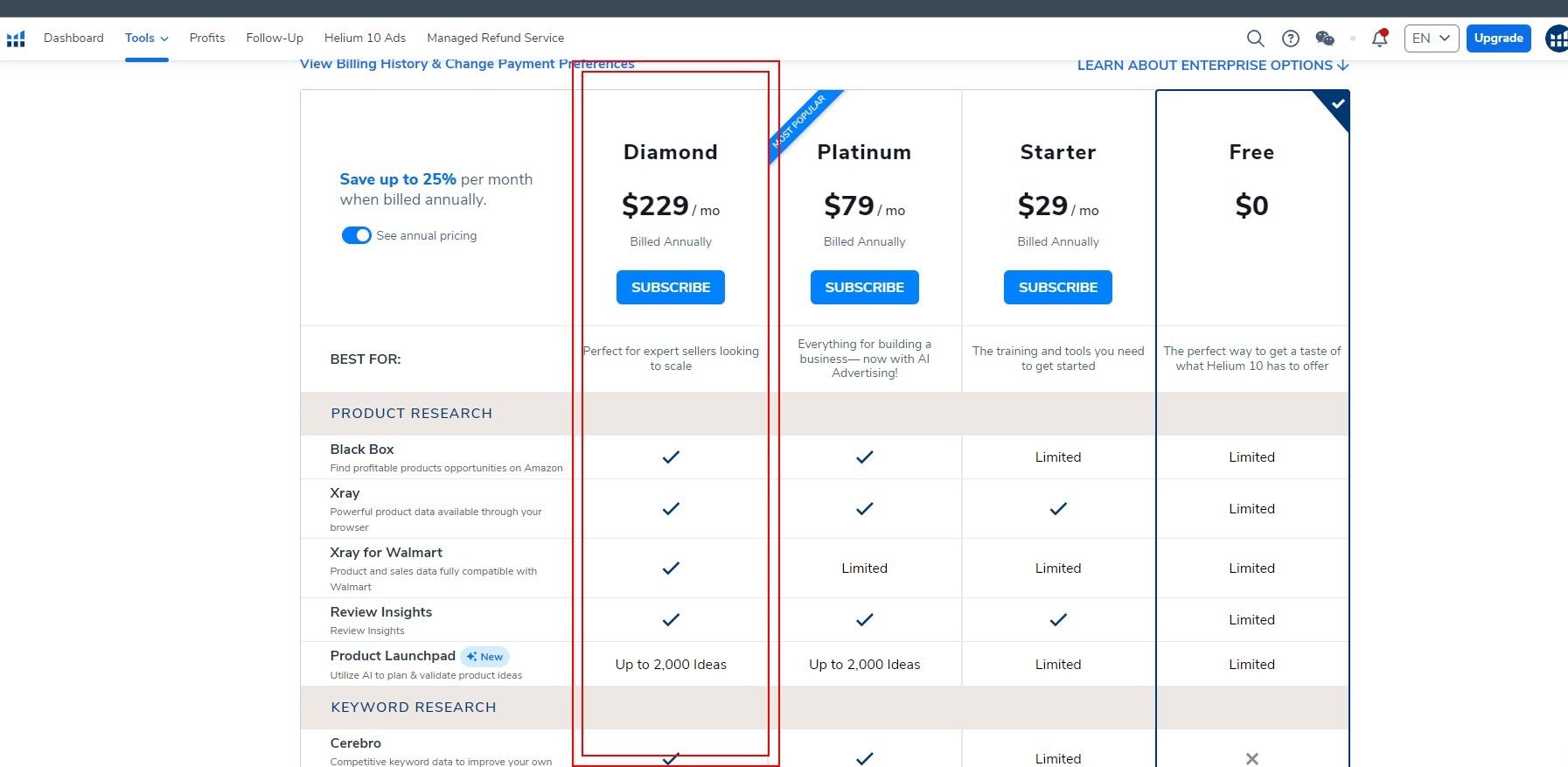Click Limited for Black Box under Free
The height and width of the screenshot is (767, 1568).
[1251, 457]
